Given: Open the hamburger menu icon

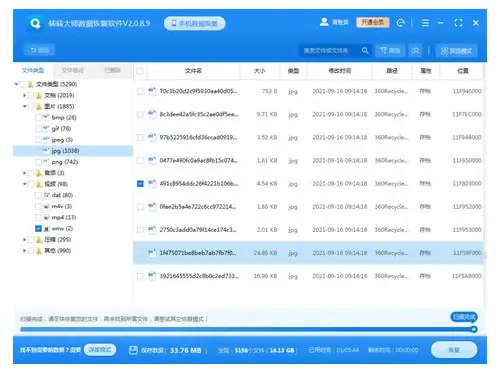Looking at the screenshot, I should [x=425, y=23].
